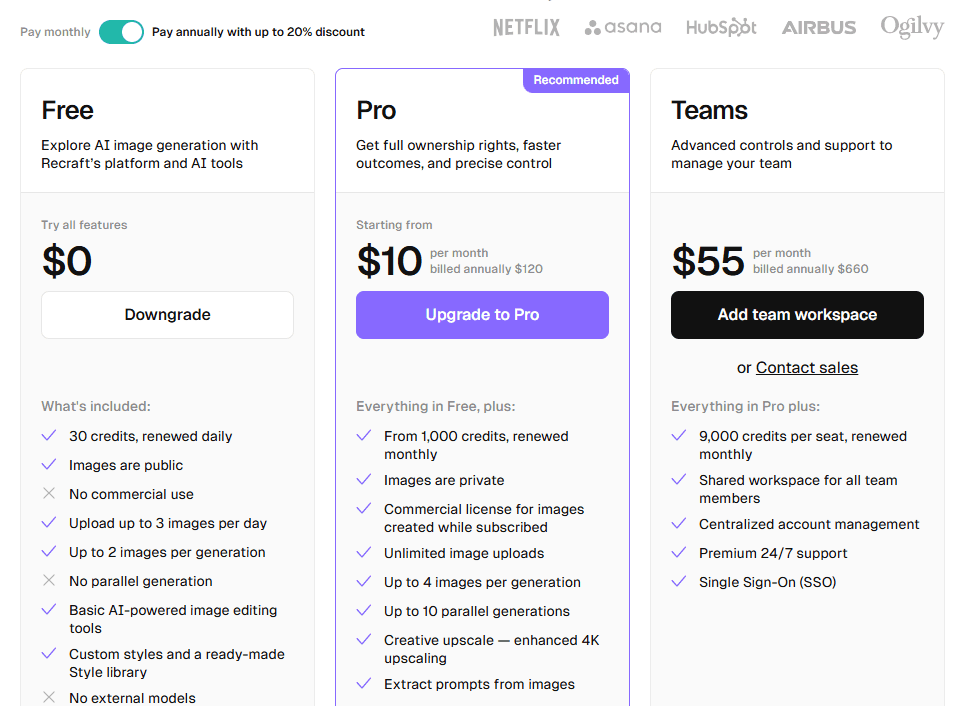Screen dimensions: 966x706
Task: Click checkmark beside "Images are private"
Action: [364, 481]
